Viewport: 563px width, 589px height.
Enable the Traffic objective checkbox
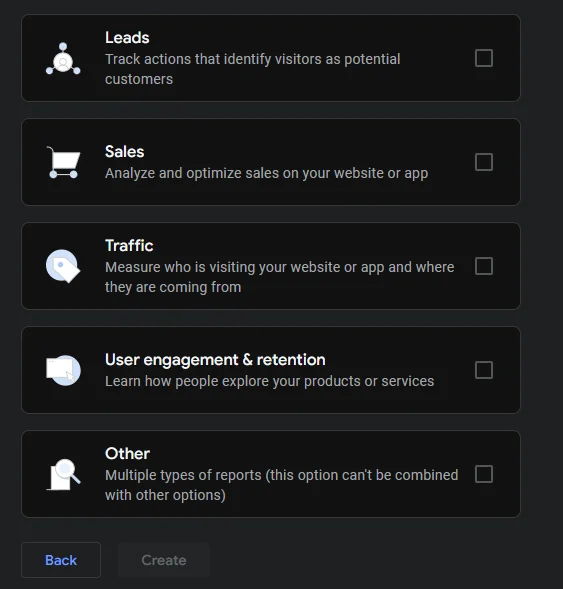pyautogui.click(x=484, y=266)
